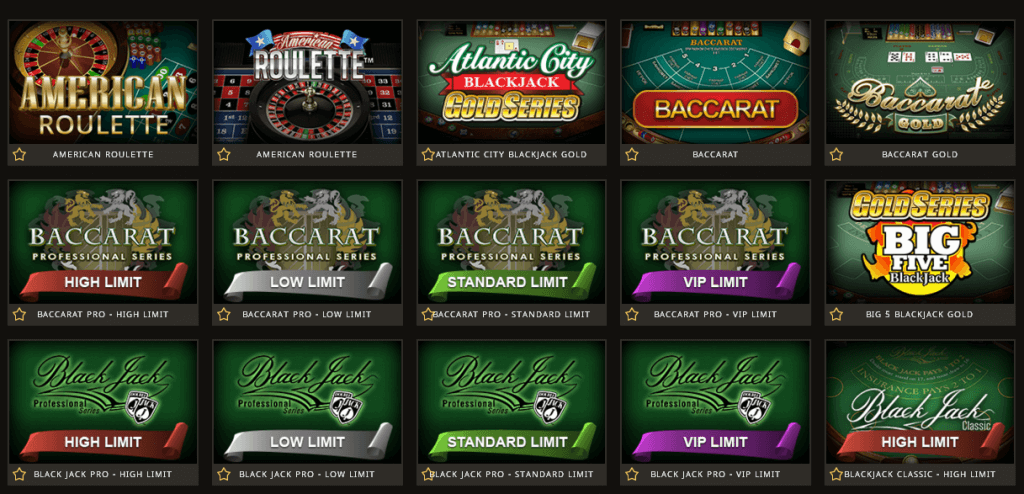The width and height of the screenshot is (1024, 494).
Task: Click star next to Blackjack Classic - High Limit
Action: point(836,474)
